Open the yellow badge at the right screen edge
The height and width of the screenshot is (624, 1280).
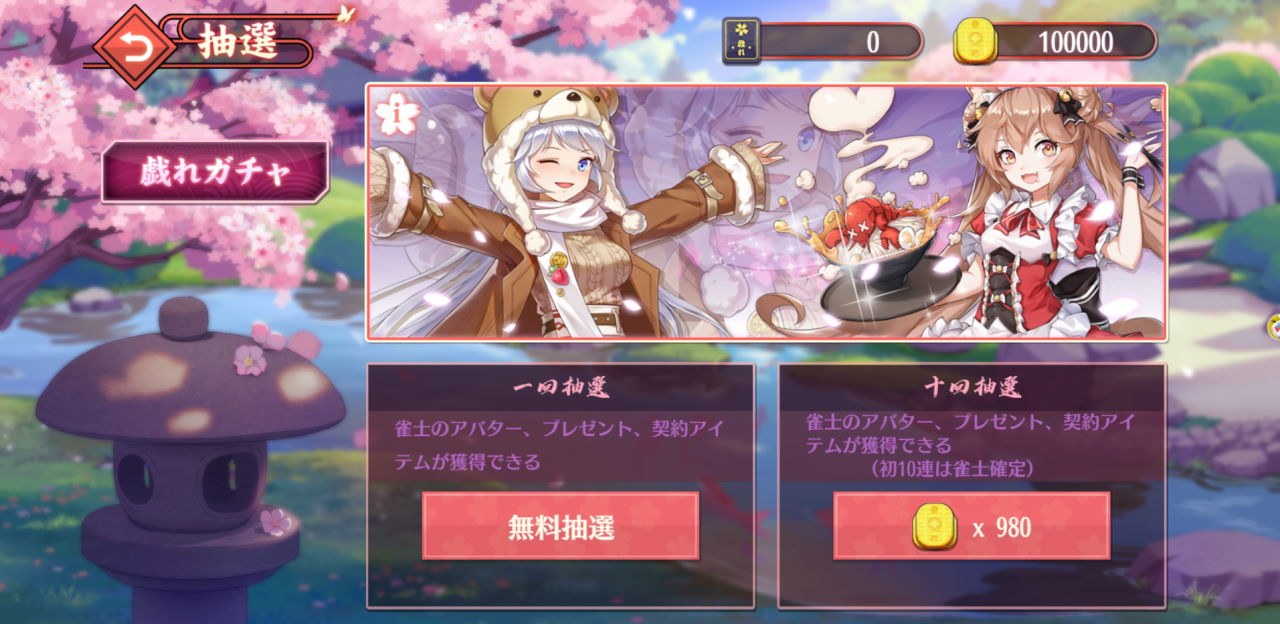pyautogui.click(x=1274, y=326)
